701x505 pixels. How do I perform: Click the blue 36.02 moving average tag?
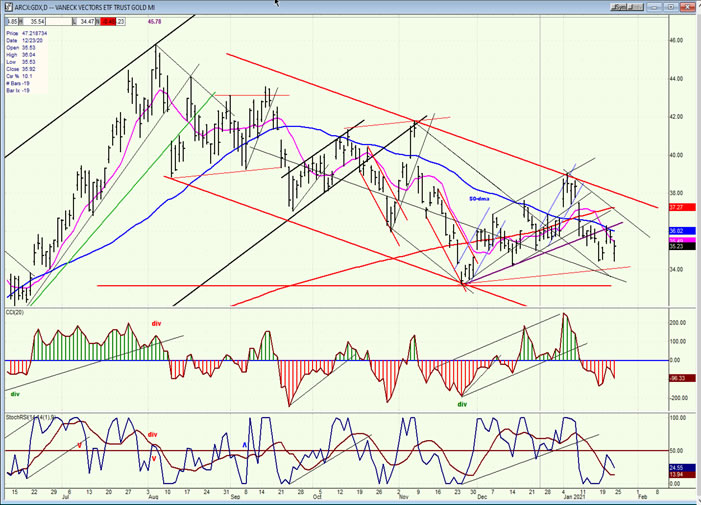(x=676, y=231)
